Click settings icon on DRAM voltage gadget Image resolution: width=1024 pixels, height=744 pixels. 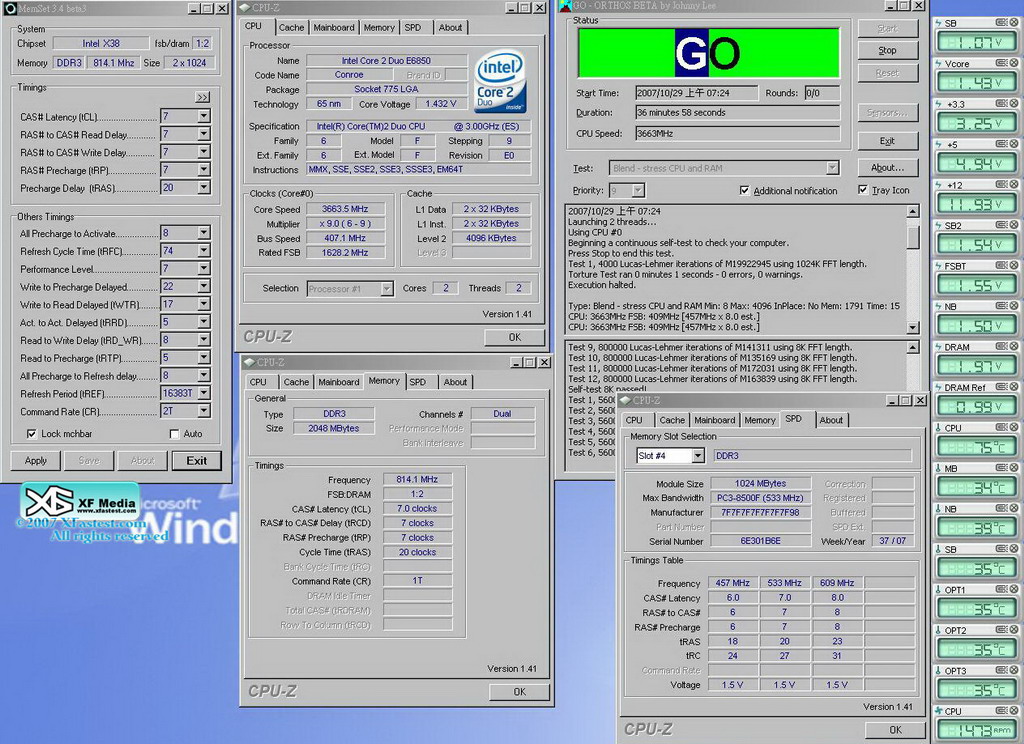pos(1001,347)
